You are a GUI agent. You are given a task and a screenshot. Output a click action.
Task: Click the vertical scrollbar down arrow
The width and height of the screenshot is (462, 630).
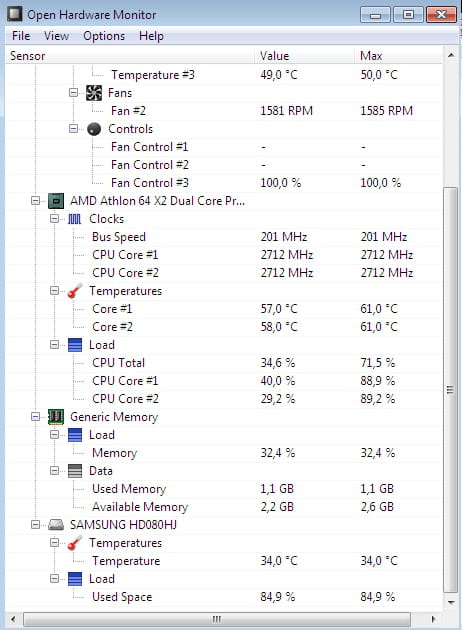point(451,602)
